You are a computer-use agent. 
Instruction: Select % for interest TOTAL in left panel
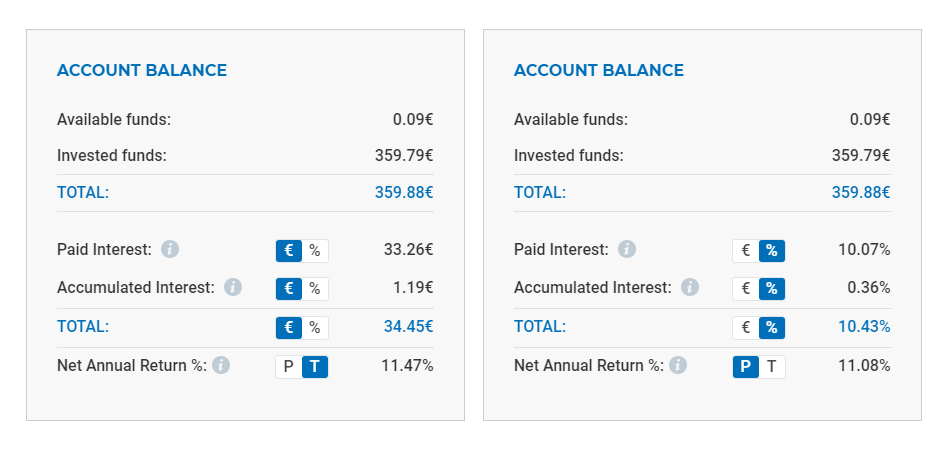[315, 328]
